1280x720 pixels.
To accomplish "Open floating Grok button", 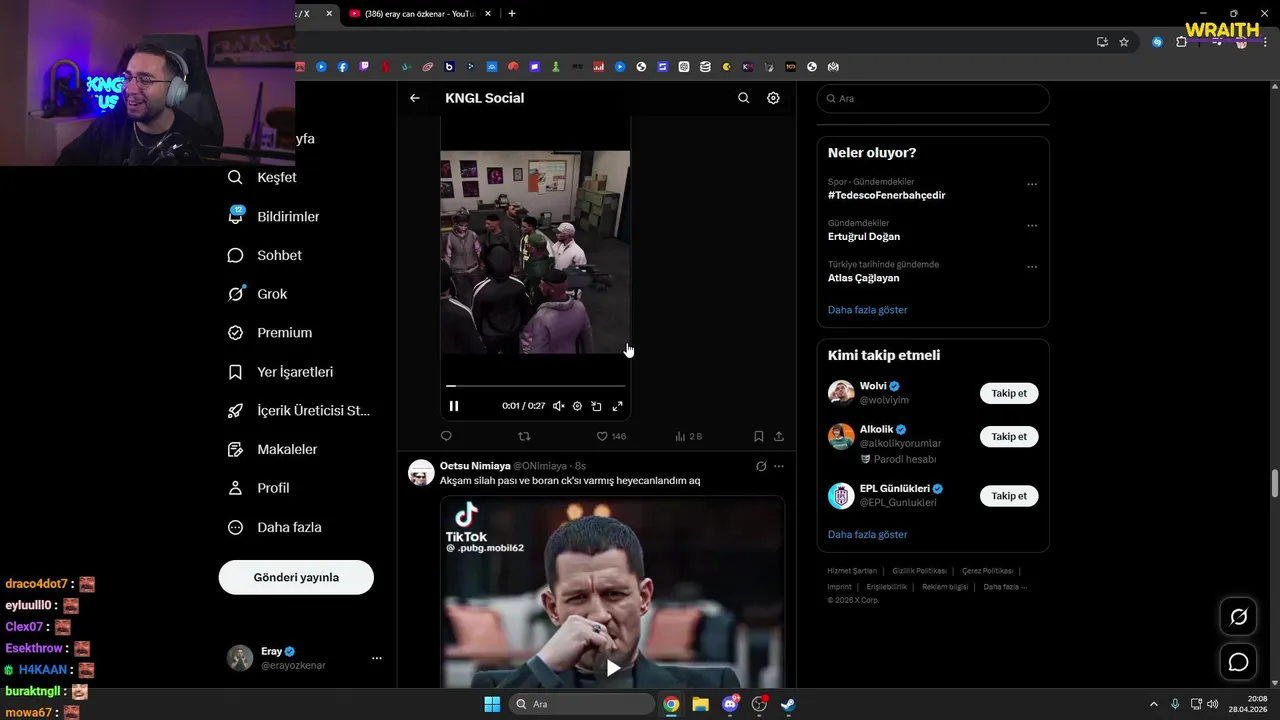I will [1238, 617].
